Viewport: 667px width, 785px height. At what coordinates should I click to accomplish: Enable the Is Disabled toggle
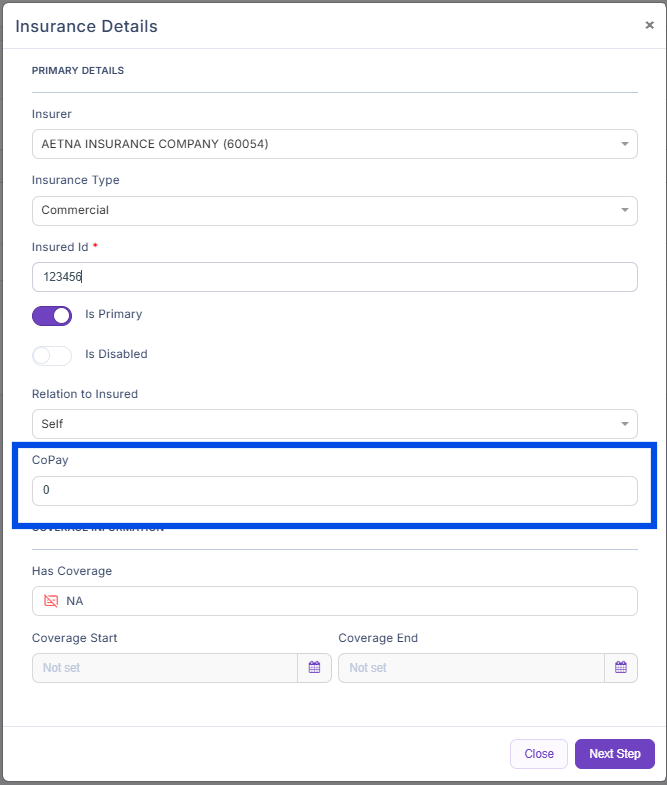click(52, 355)
